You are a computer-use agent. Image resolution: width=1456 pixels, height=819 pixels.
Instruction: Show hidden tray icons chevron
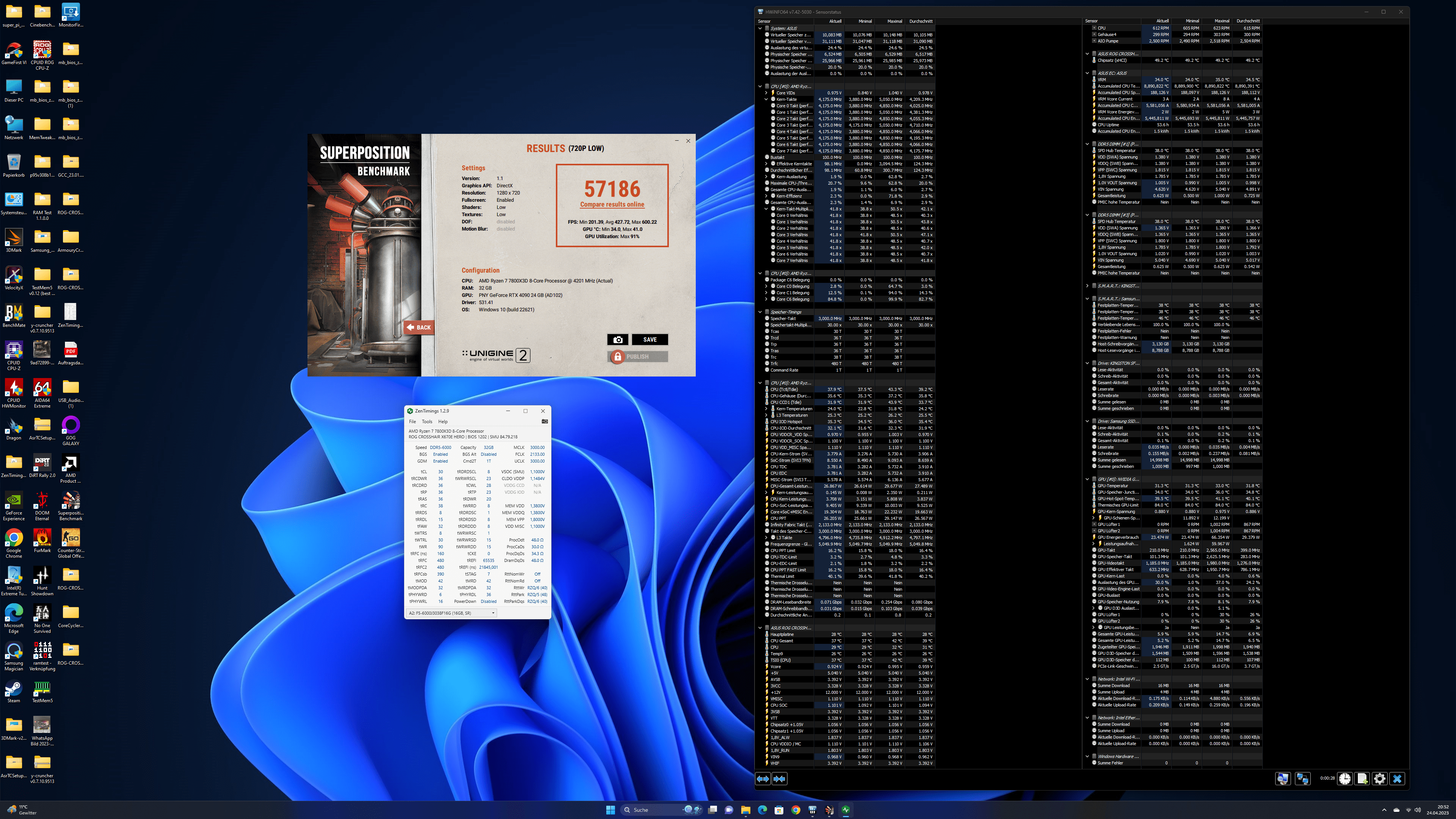pyautogui.click(x=1384, y=810)
